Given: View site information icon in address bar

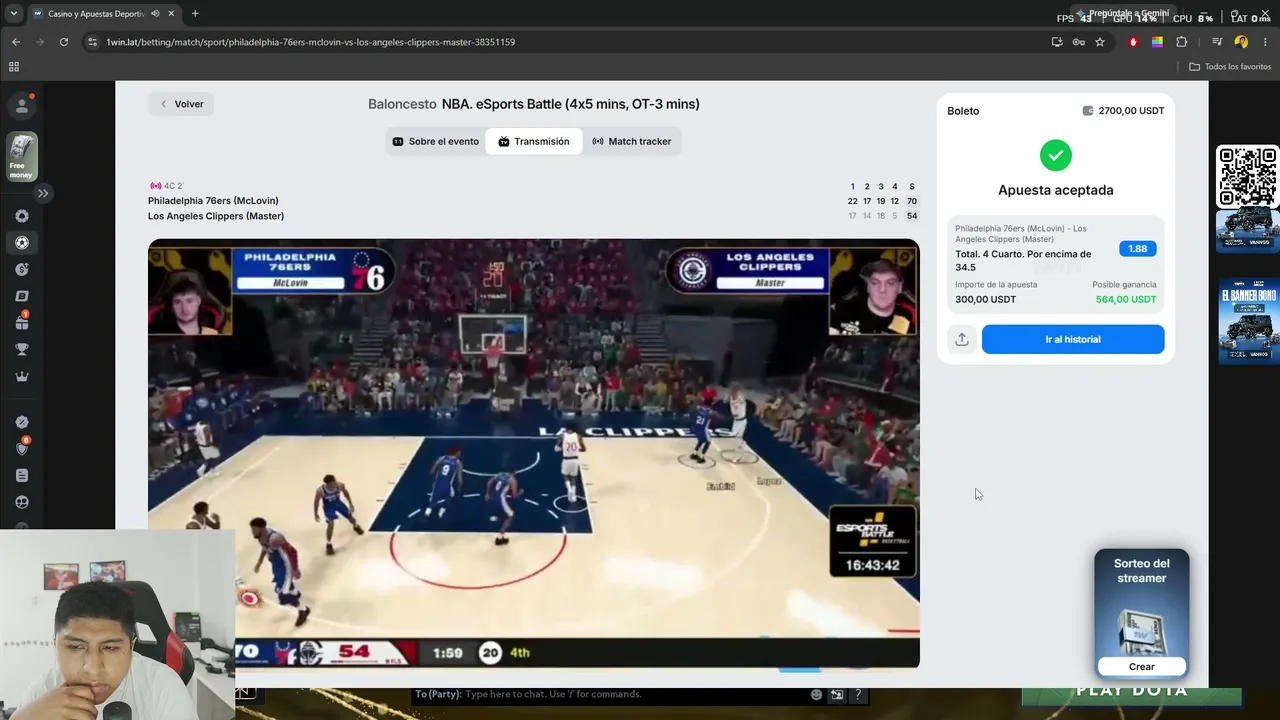Looking at the screenshot, I should click(x=93, y=42).
